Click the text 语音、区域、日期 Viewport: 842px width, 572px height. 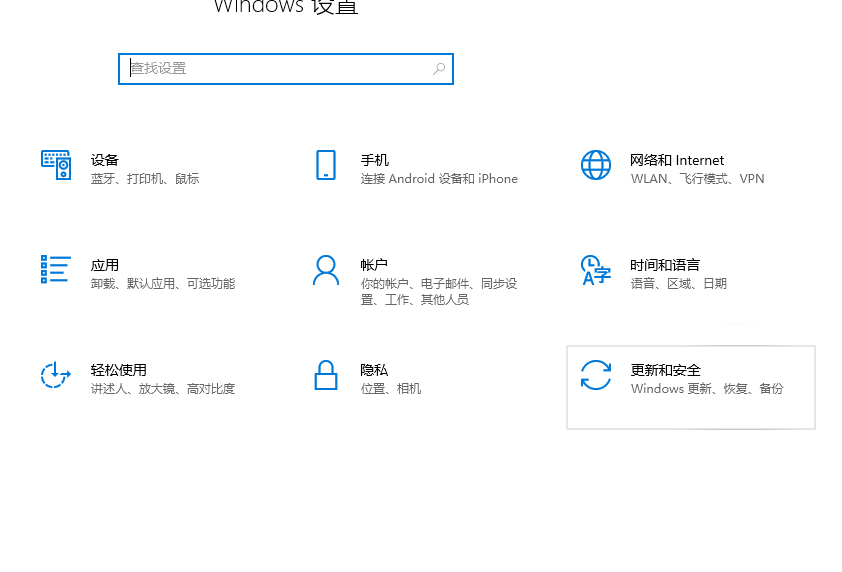tap(679, 284)
